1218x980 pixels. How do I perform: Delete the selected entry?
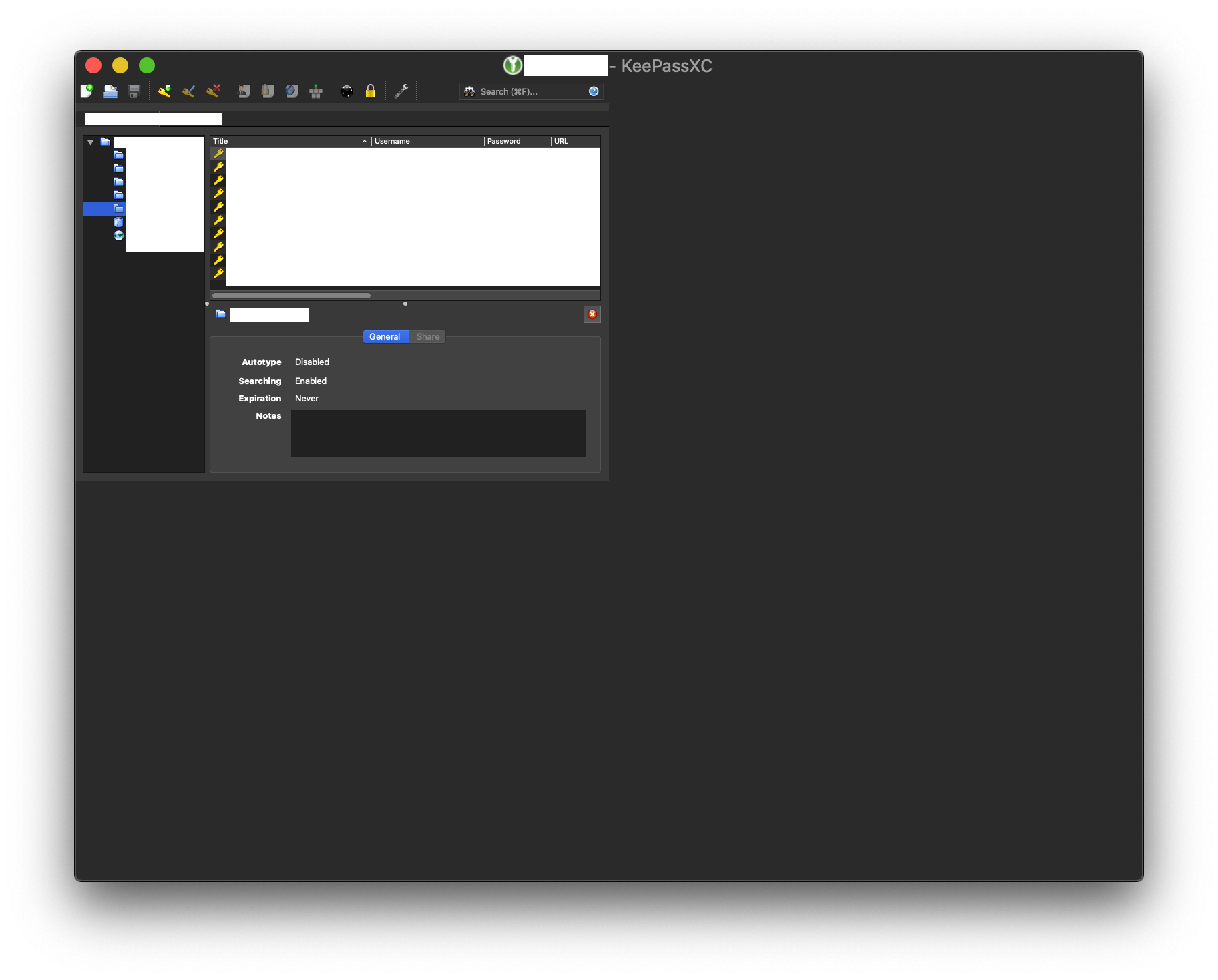[x=214, y=91]
